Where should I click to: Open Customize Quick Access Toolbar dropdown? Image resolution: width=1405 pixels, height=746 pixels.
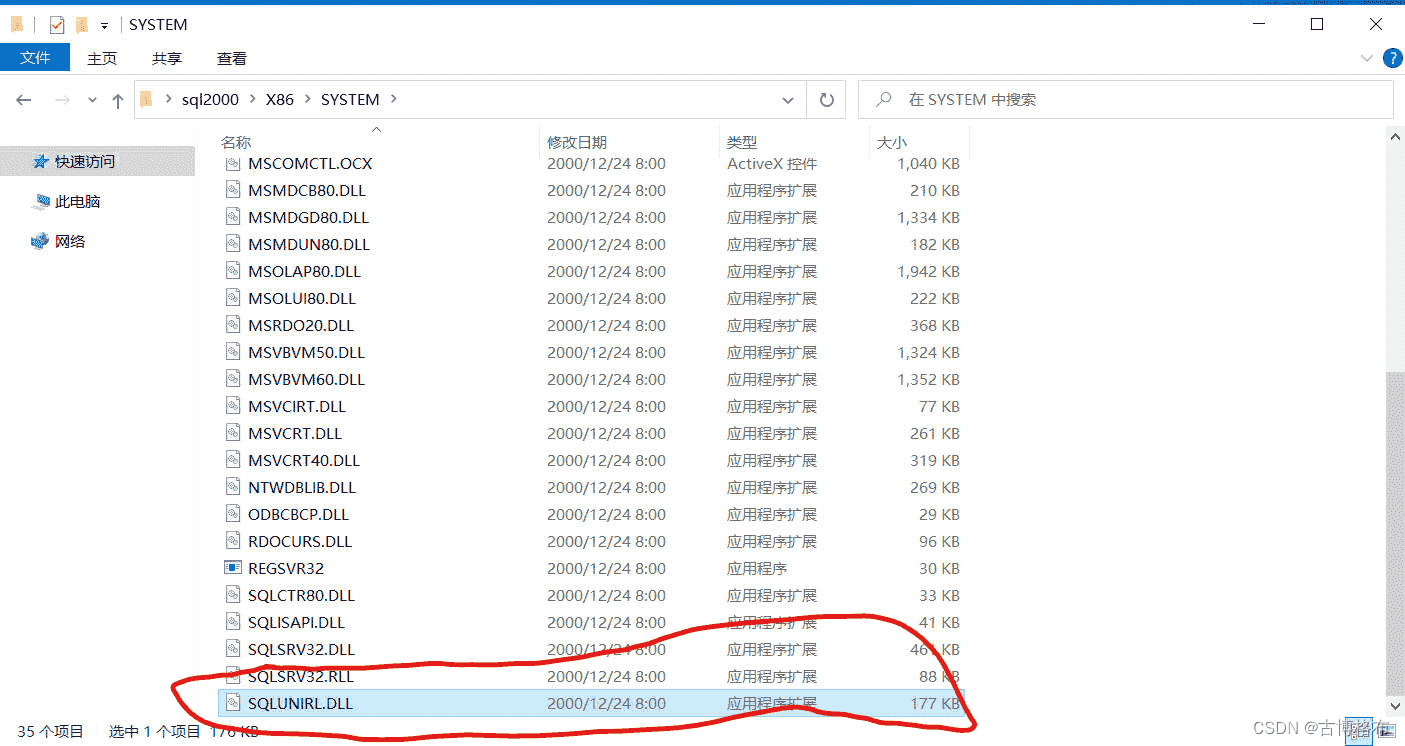104,25
